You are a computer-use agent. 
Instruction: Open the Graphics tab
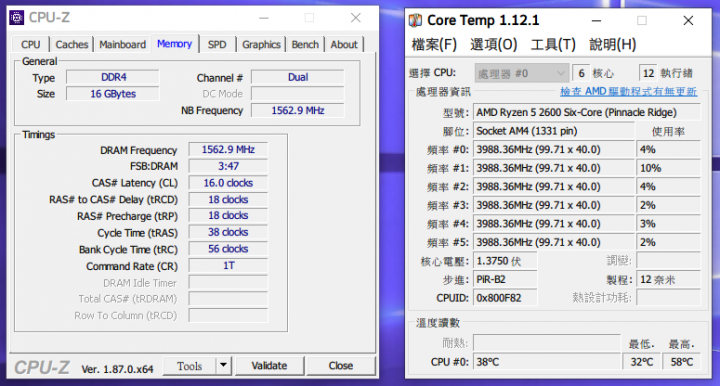tap(261, 45)
